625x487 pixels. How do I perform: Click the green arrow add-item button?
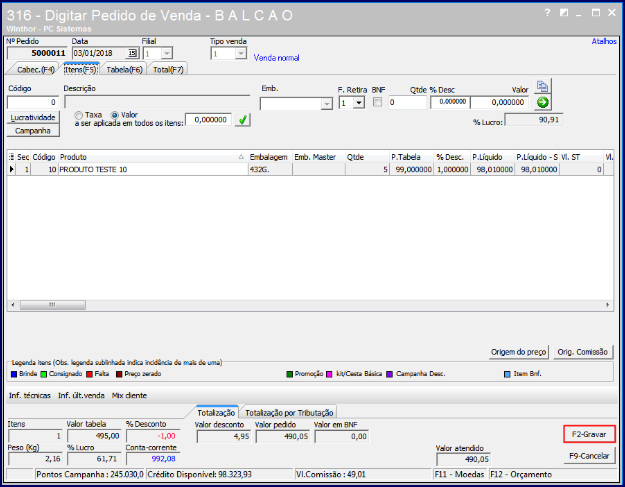point(542,102)
